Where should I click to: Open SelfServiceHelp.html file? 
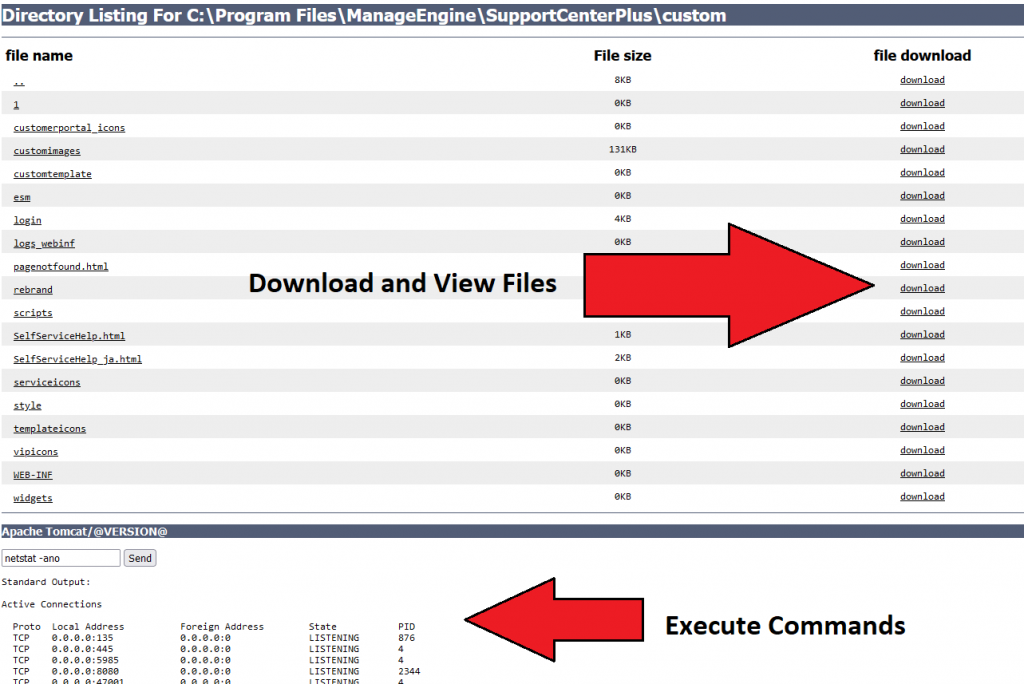coord(69,335)
